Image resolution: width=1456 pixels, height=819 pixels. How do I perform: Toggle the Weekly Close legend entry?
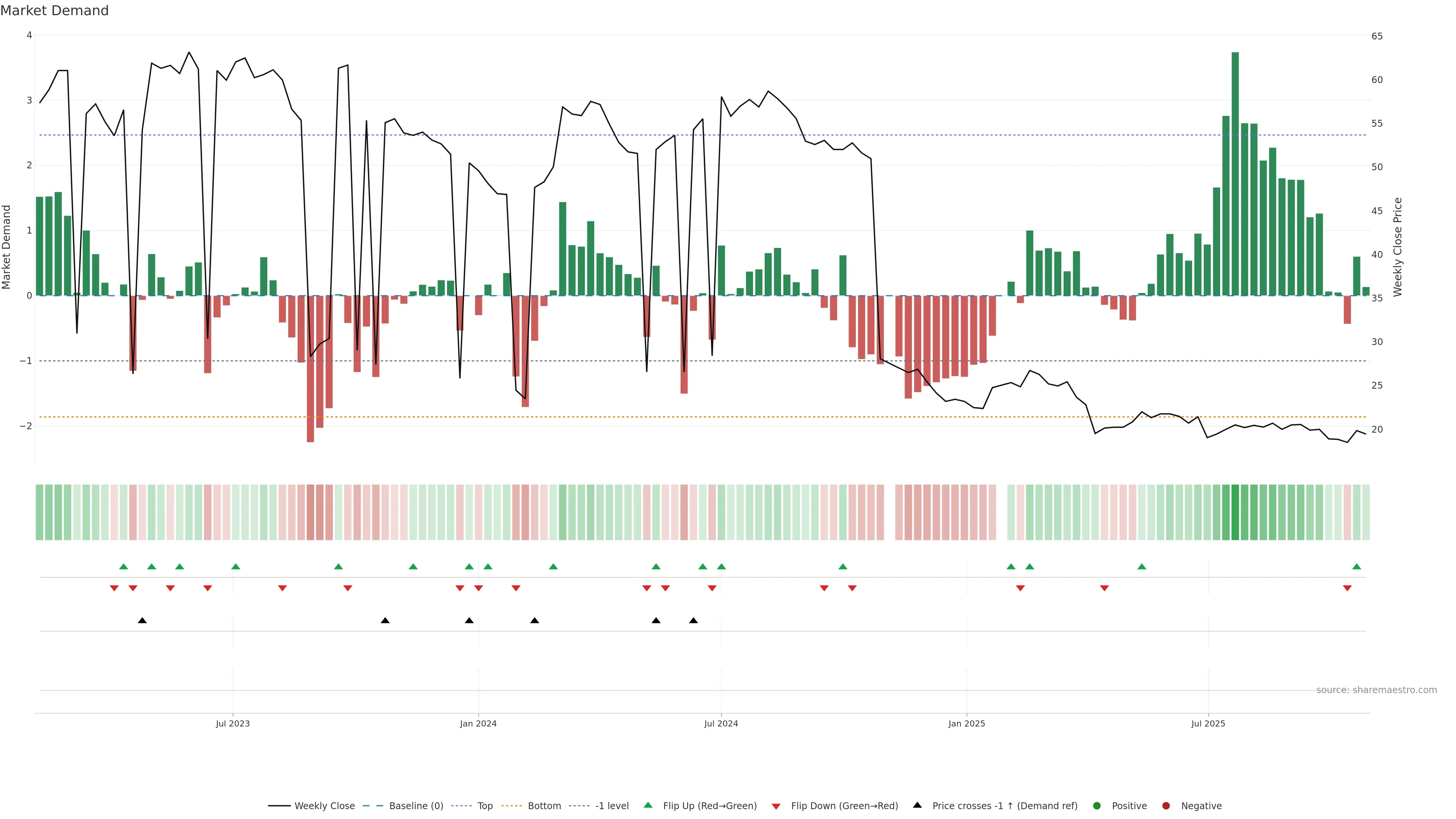pyautogui.click(x=325, y=805)
